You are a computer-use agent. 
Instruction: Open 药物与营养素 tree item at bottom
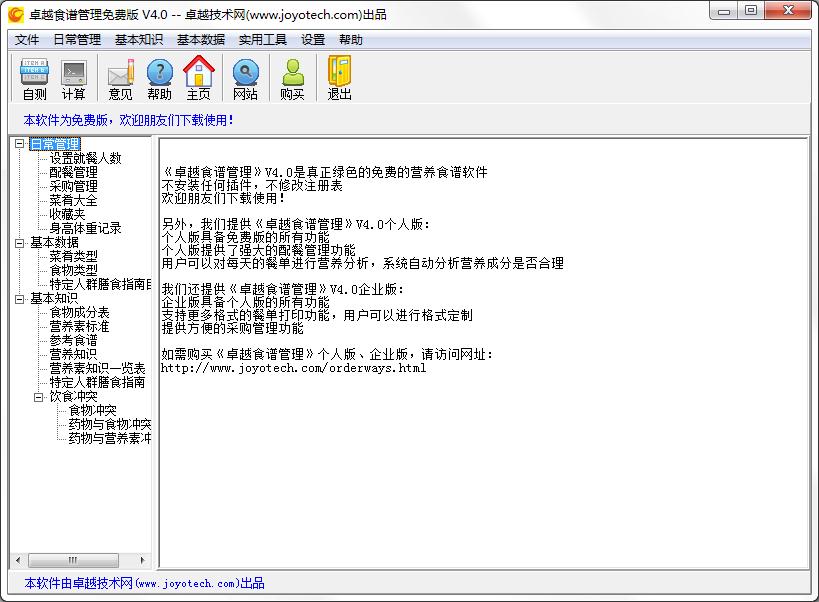(x=110, y=439)
